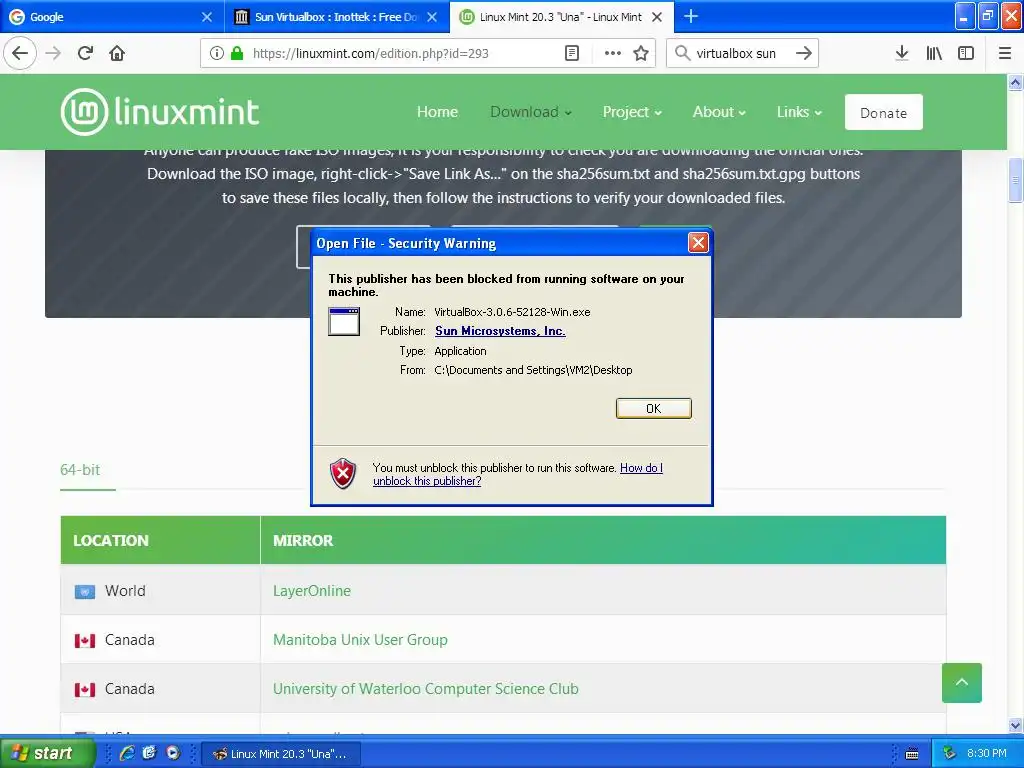Open University of Waterloo Computer Science Club mirror
The image size is (1024, 768).
[425, 688]
